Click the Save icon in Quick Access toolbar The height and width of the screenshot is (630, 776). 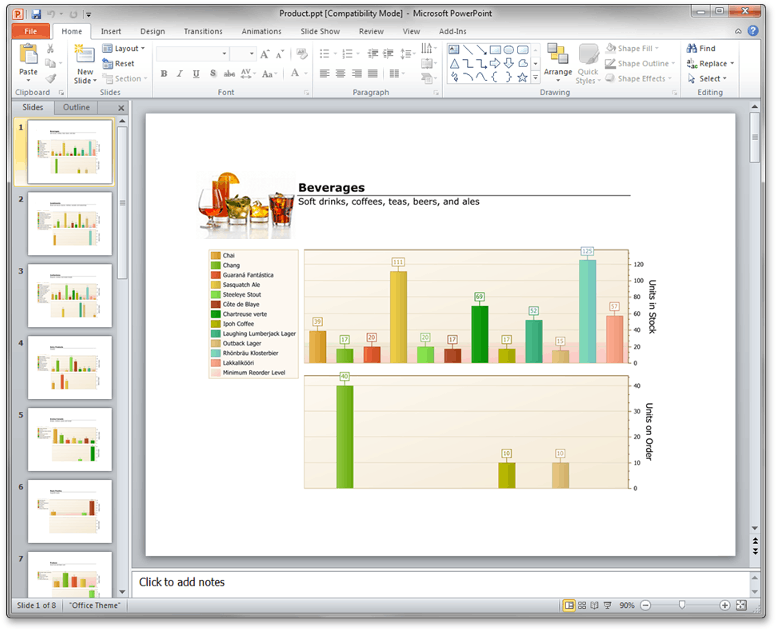tap(36, 14)
